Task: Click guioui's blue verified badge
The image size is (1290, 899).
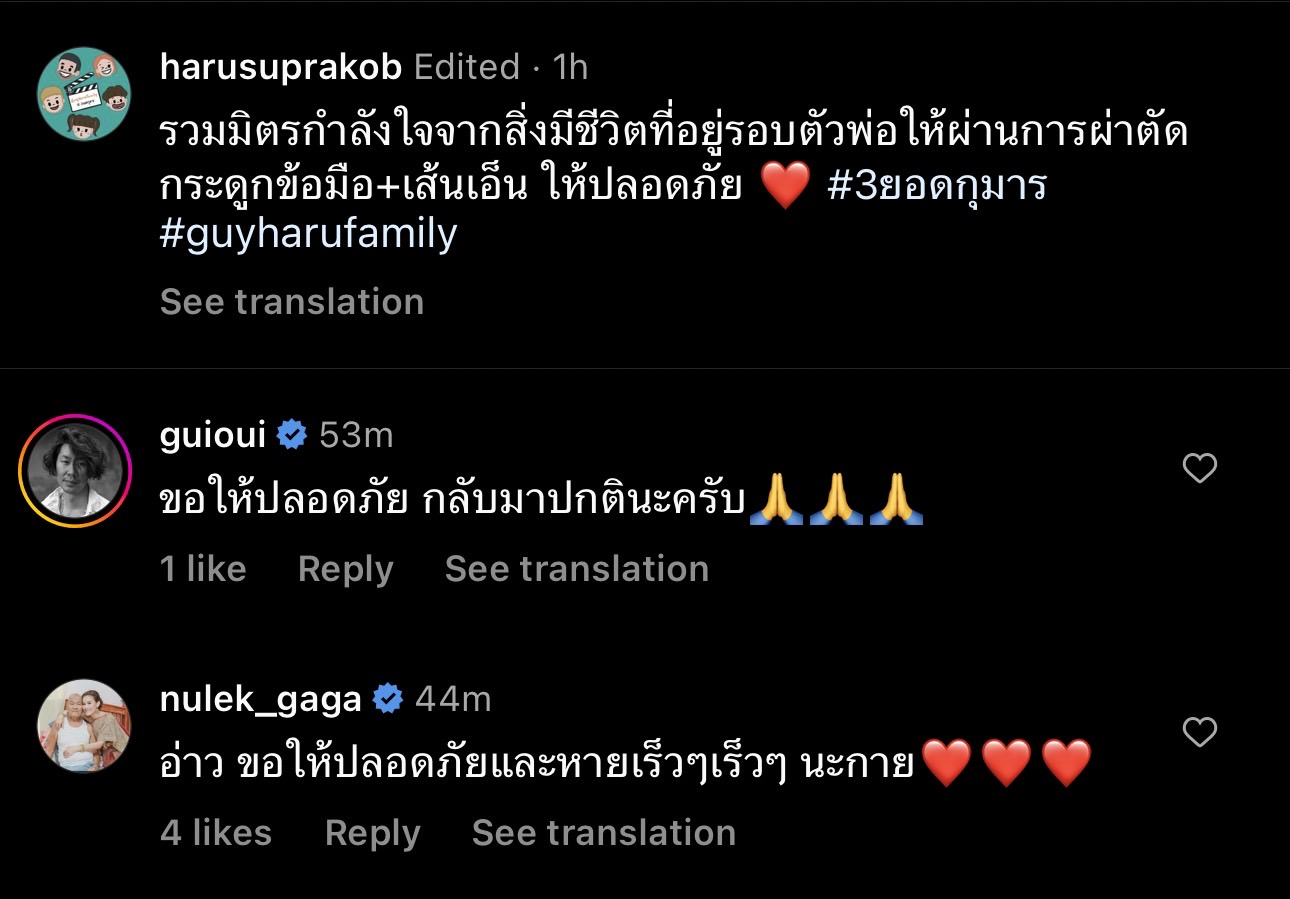Action: click(x=289, y=434)
